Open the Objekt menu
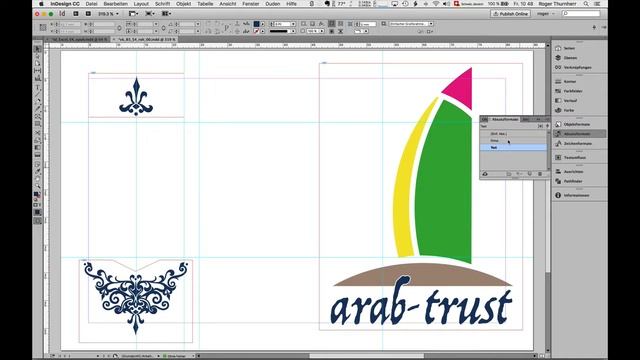 184,4
